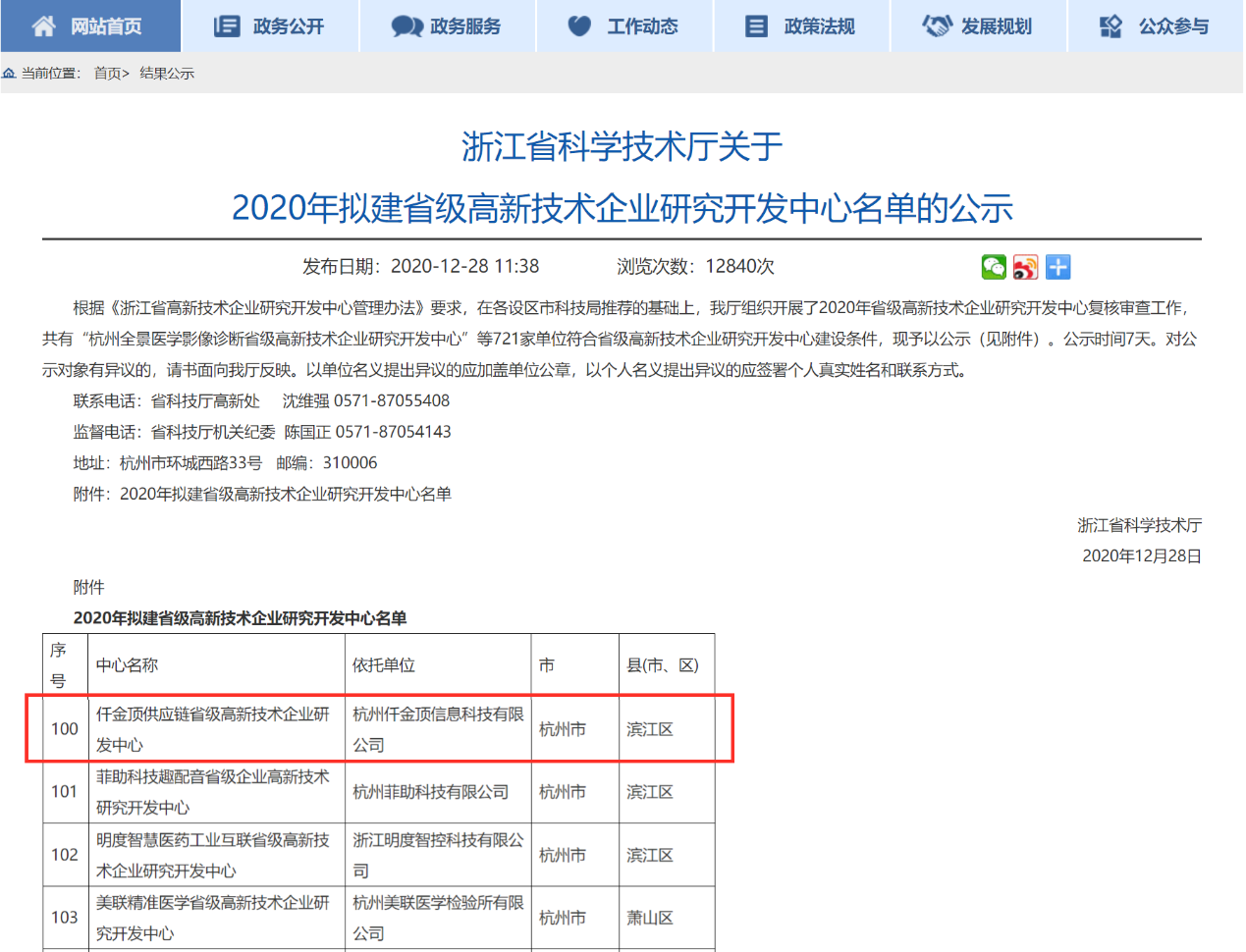Click the publish date 2020-12-28 11:38
1246x952 pixels.
pos(465,267)
